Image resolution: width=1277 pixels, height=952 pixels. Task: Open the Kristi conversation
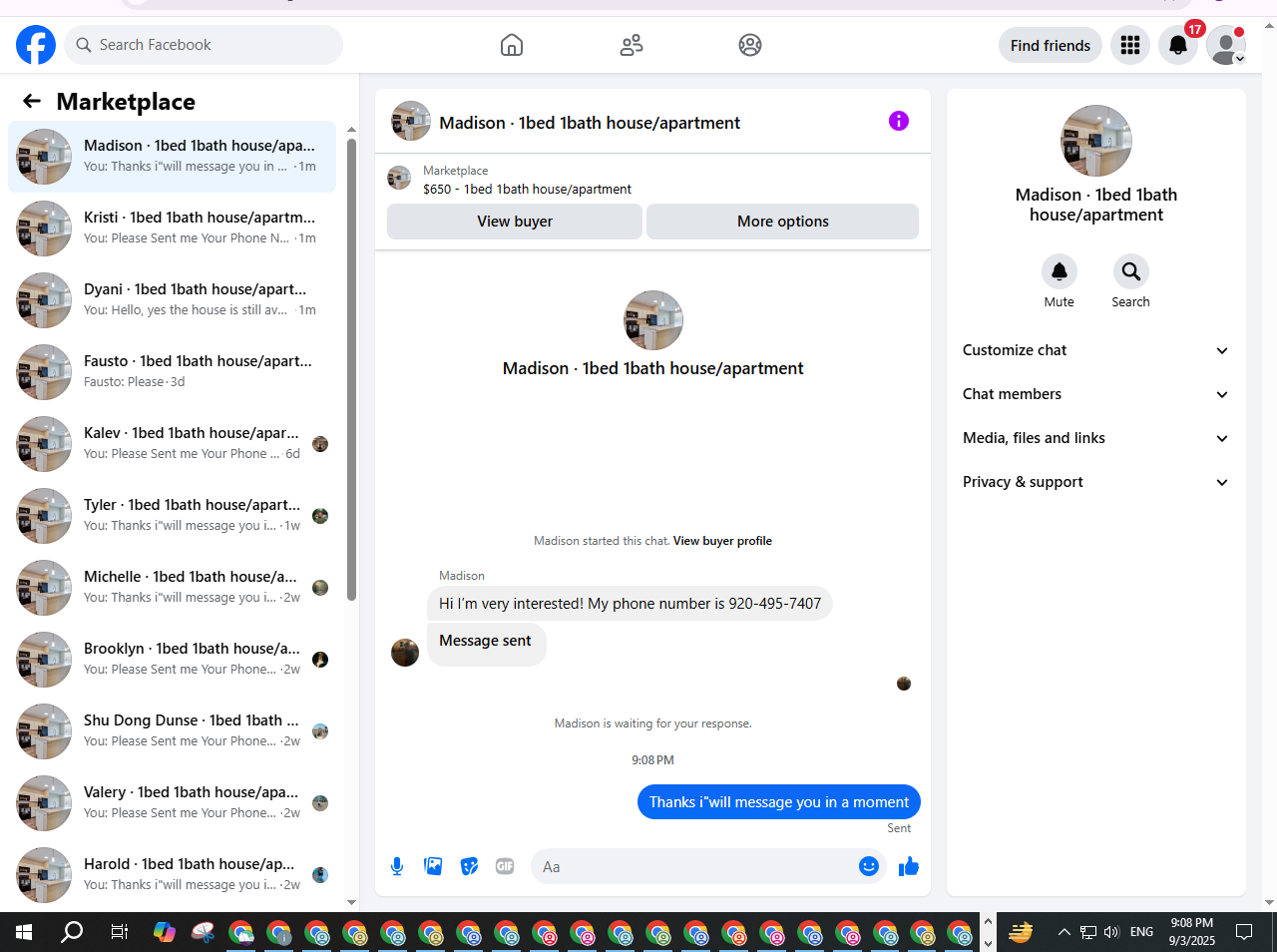point(172,229)
